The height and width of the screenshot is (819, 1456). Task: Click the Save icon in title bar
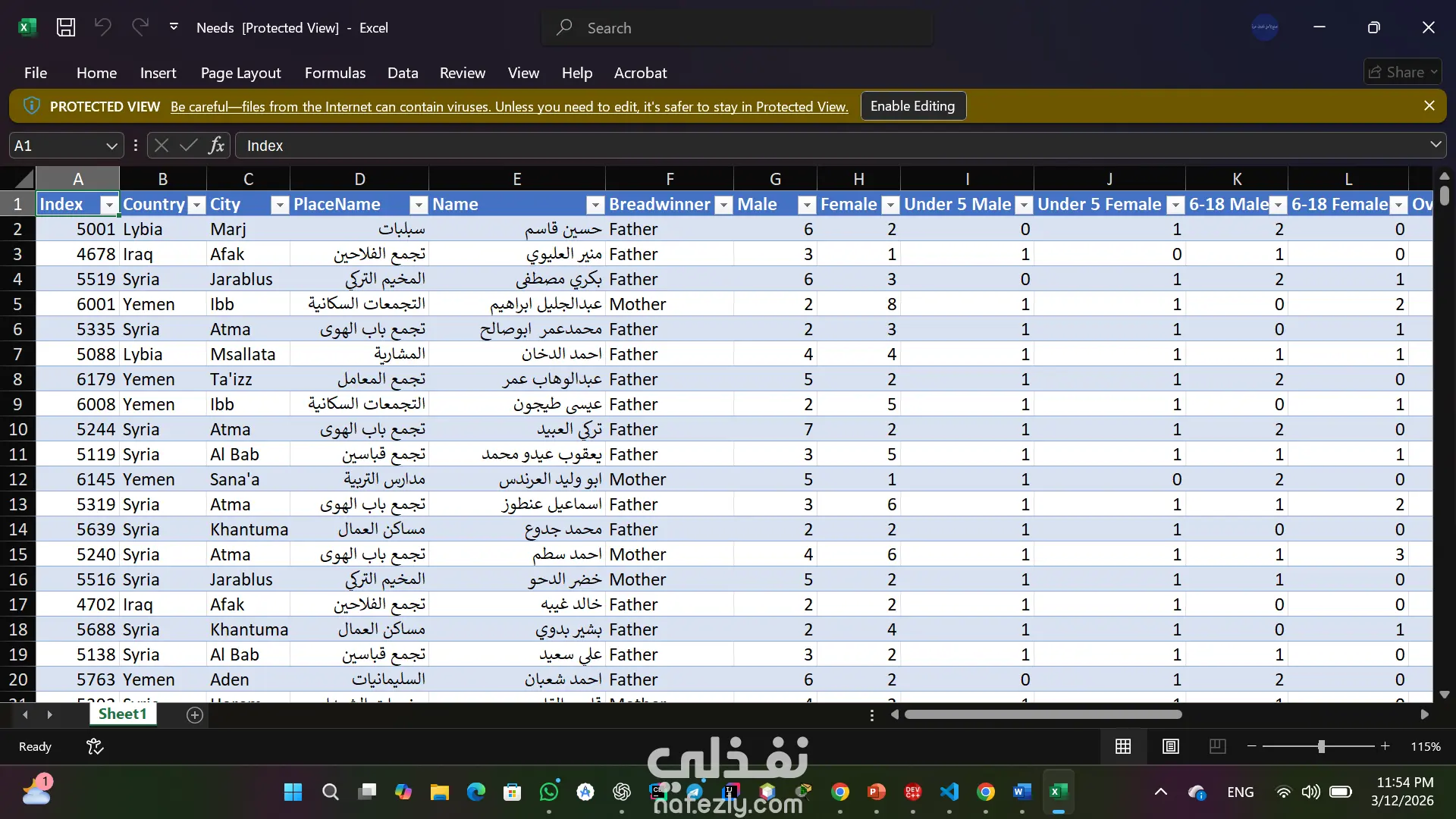pos(66,27)
